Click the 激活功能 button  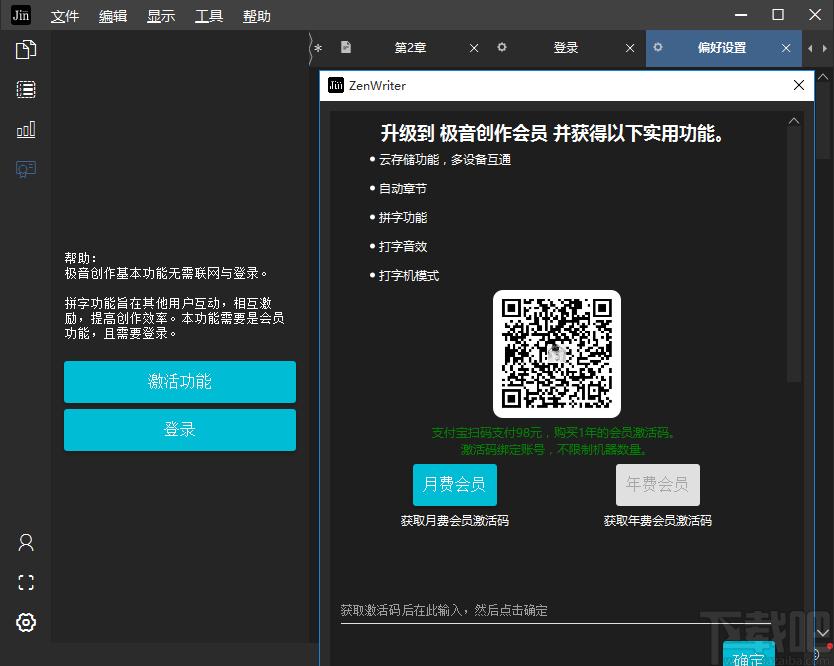180,382
